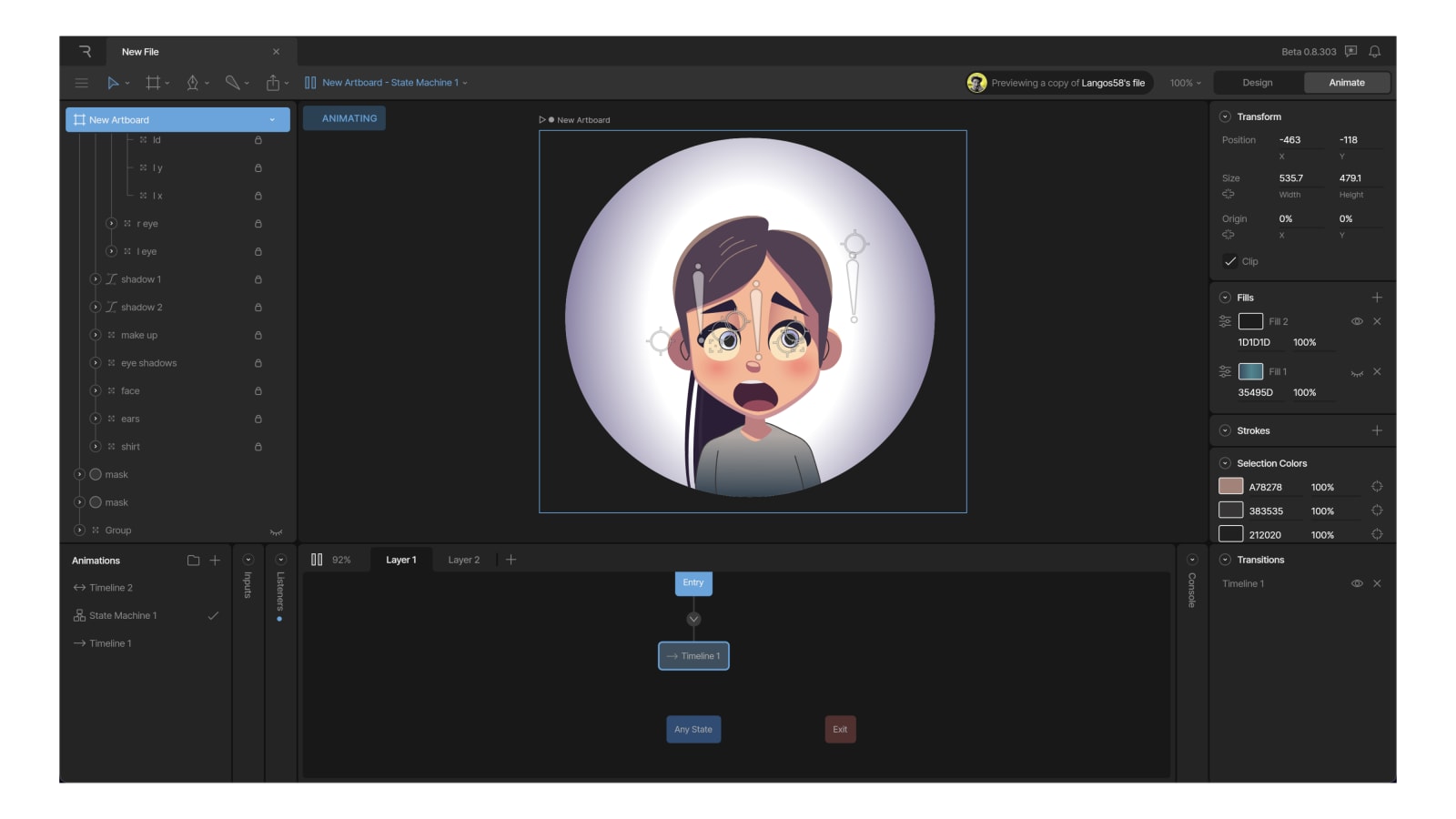The image size is (1456, 819).
Task: Add a new state machine layer
Action: [x=511, y=560]
